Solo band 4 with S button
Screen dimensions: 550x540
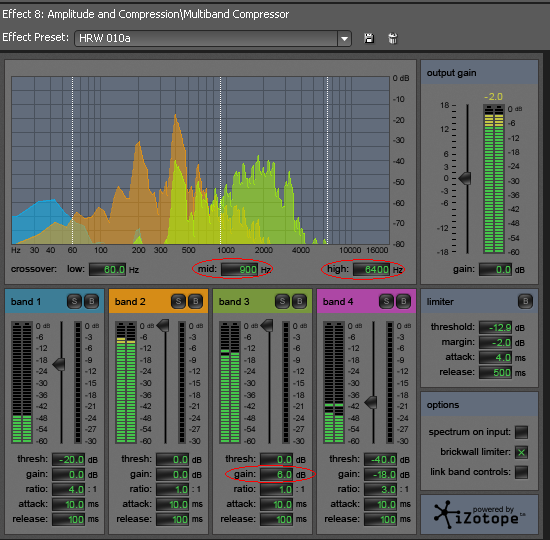click(386, 301)
